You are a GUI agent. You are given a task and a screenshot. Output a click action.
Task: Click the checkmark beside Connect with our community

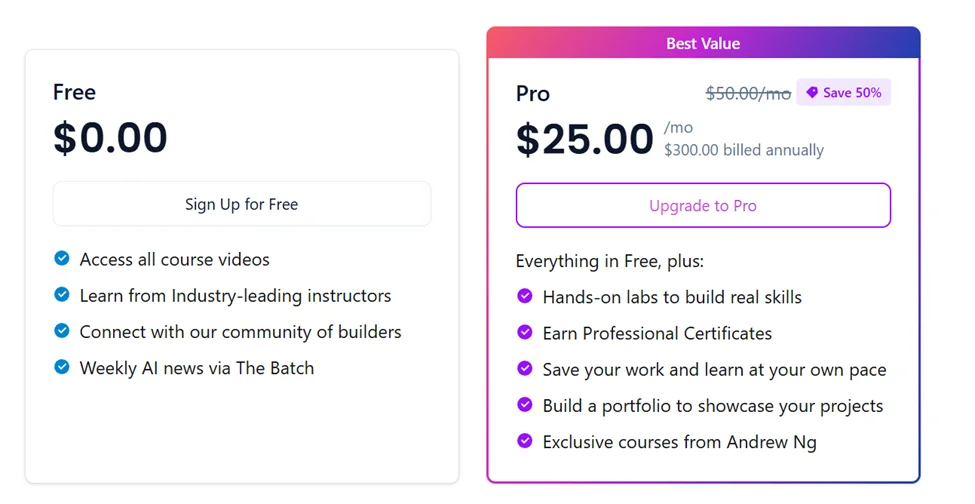(x=62, y=331)
